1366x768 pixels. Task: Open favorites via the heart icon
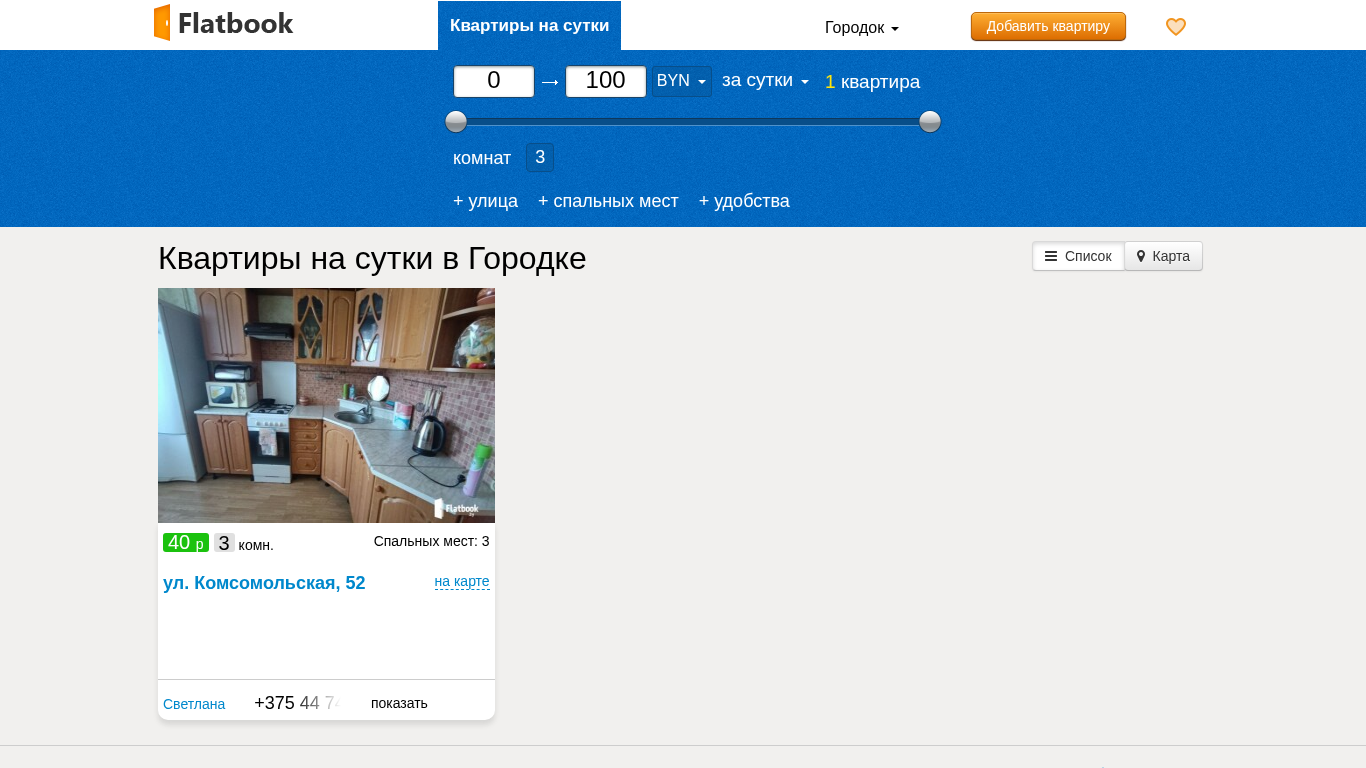tap(1176, 27)
